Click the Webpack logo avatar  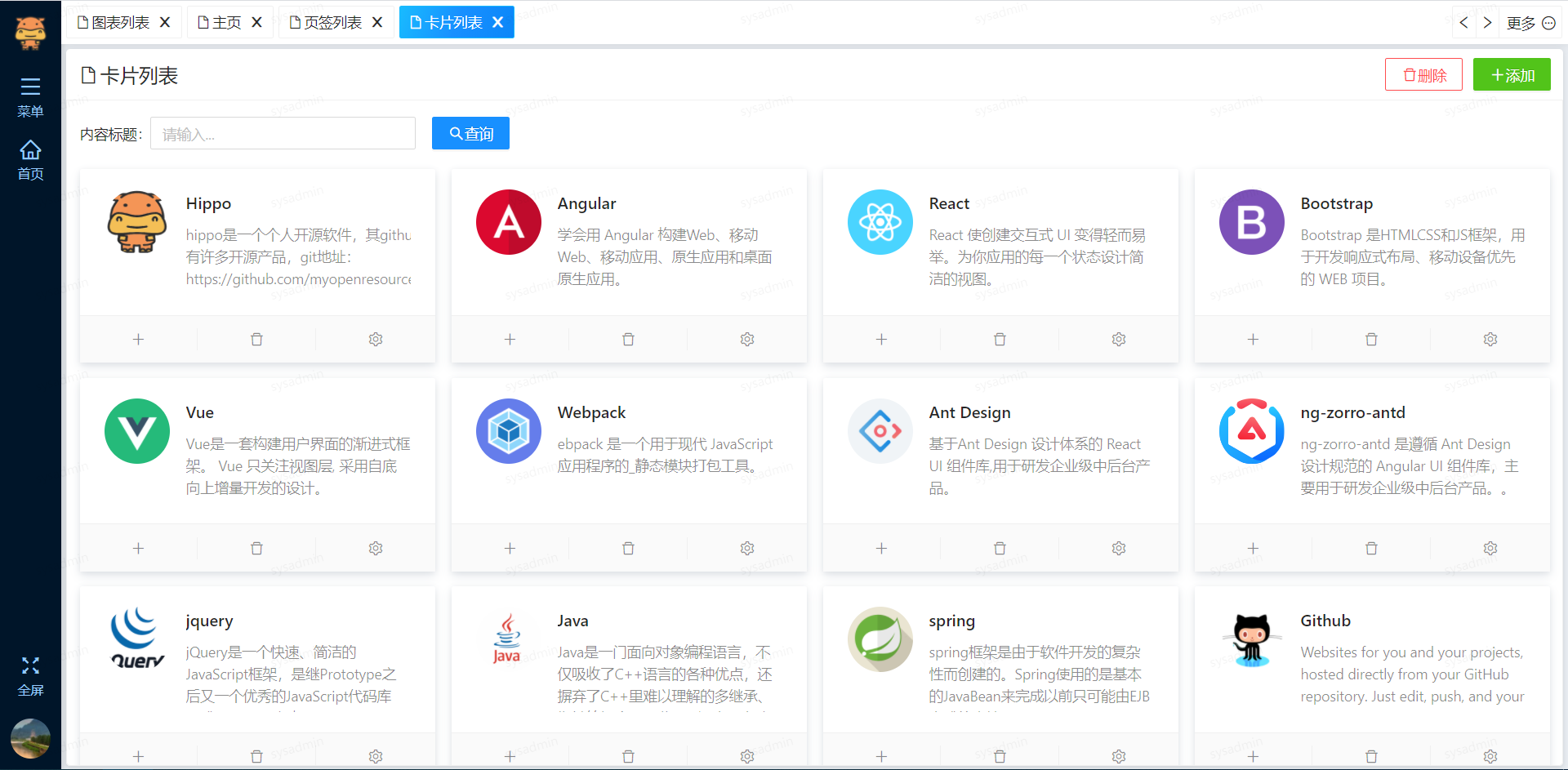coord(509,431)
